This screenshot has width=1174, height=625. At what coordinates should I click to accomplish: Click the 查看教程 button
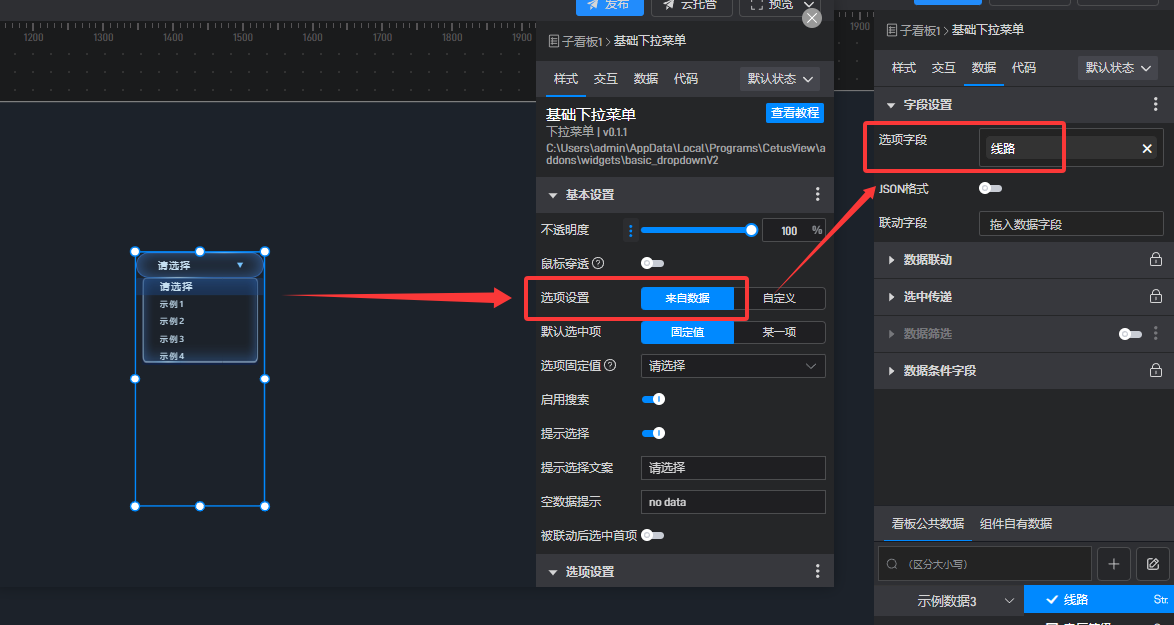pos(795,113)
